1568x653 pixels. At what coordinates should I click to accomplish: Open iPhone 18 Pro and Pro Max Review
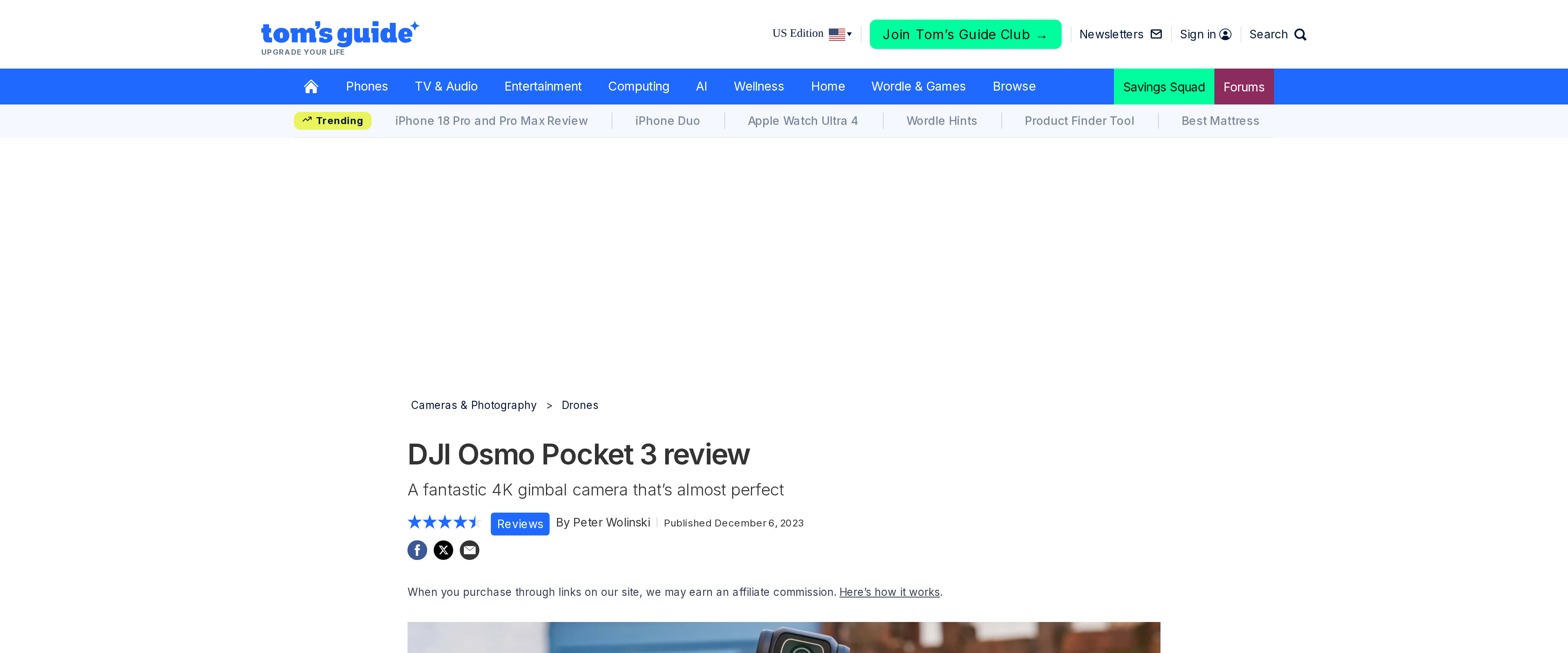coord(491,120)
